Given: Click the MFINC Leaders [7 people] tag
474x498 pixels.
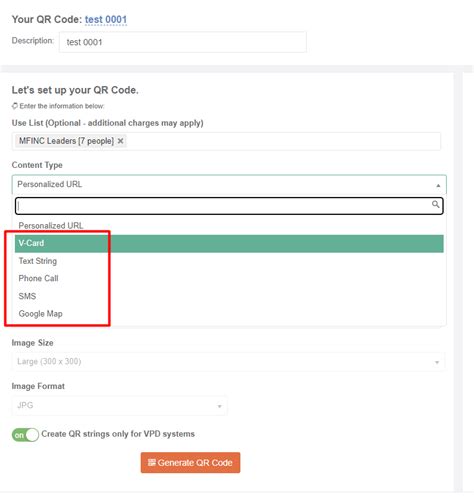Looking at the screenshot, I should (66, 141).
